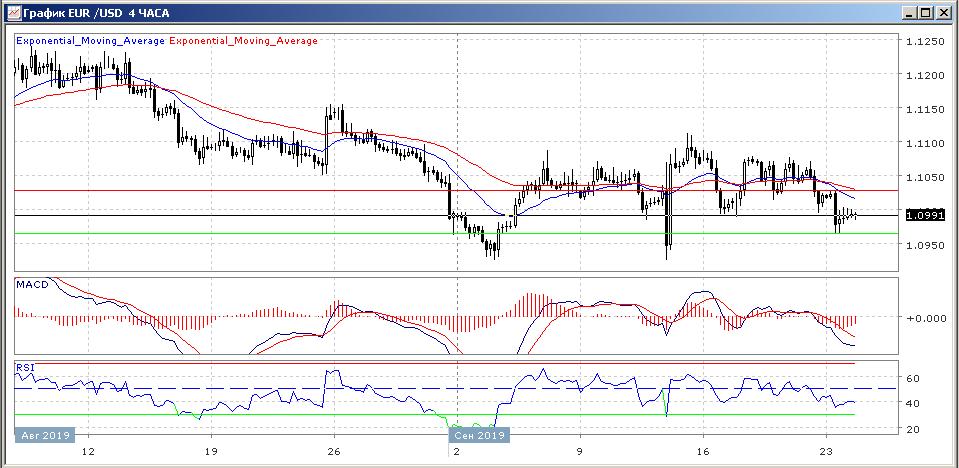
Task: Click the 1.1100 price axis label
Action: 924,144
